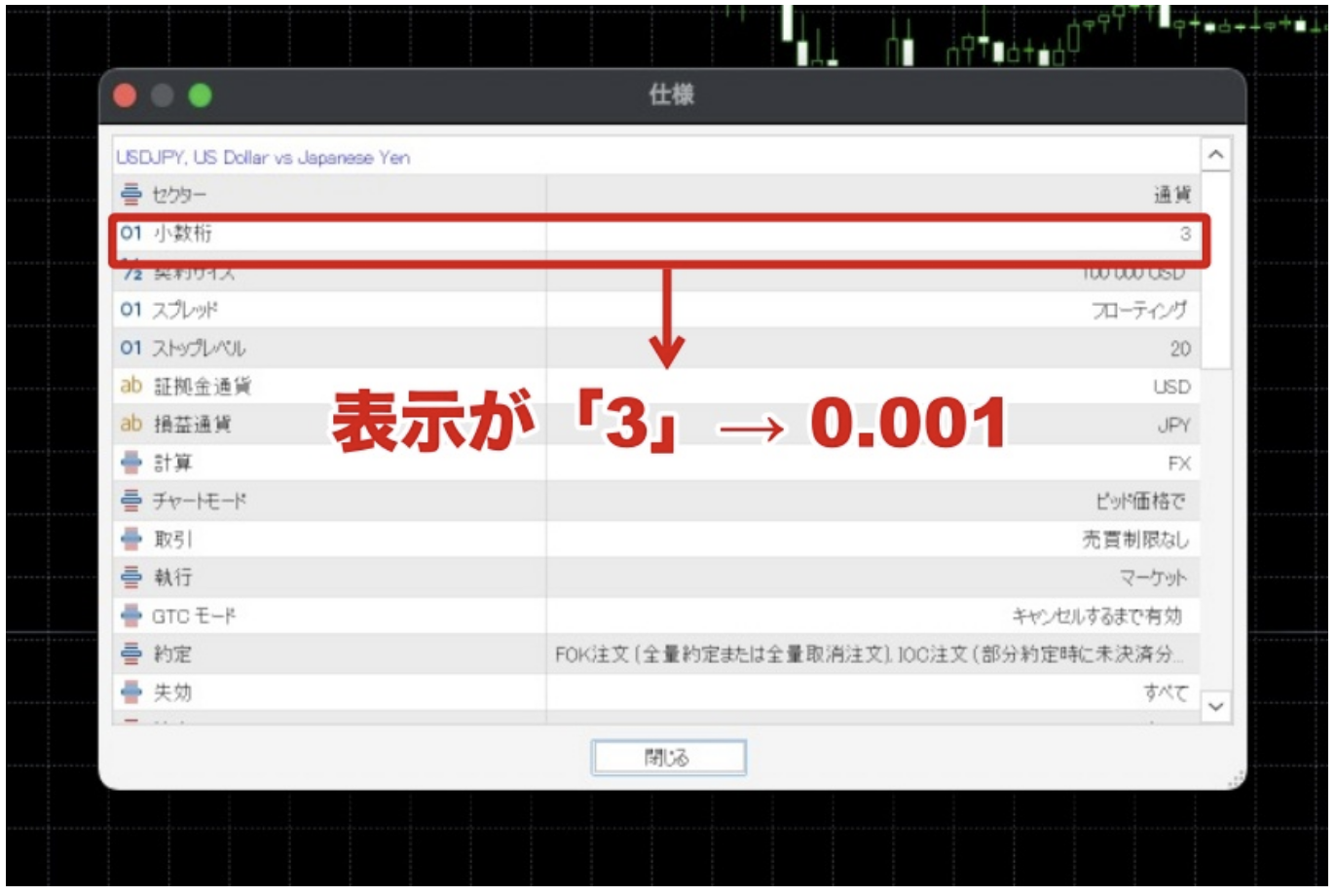The width and height of the screenshot is (1336, 896).
Task: Click the green maximize window button
Action: 201,95
